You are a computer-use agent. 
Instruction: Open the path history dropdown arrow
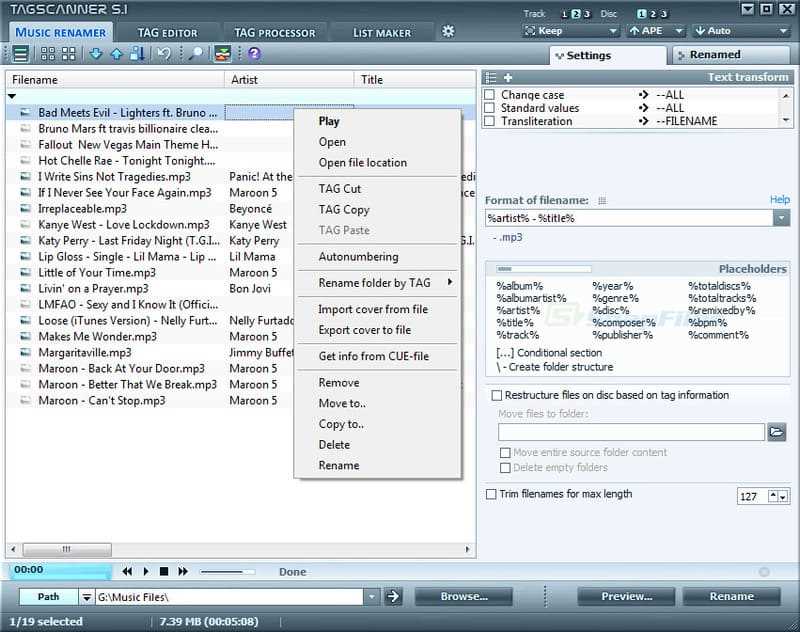coord(371,596)
